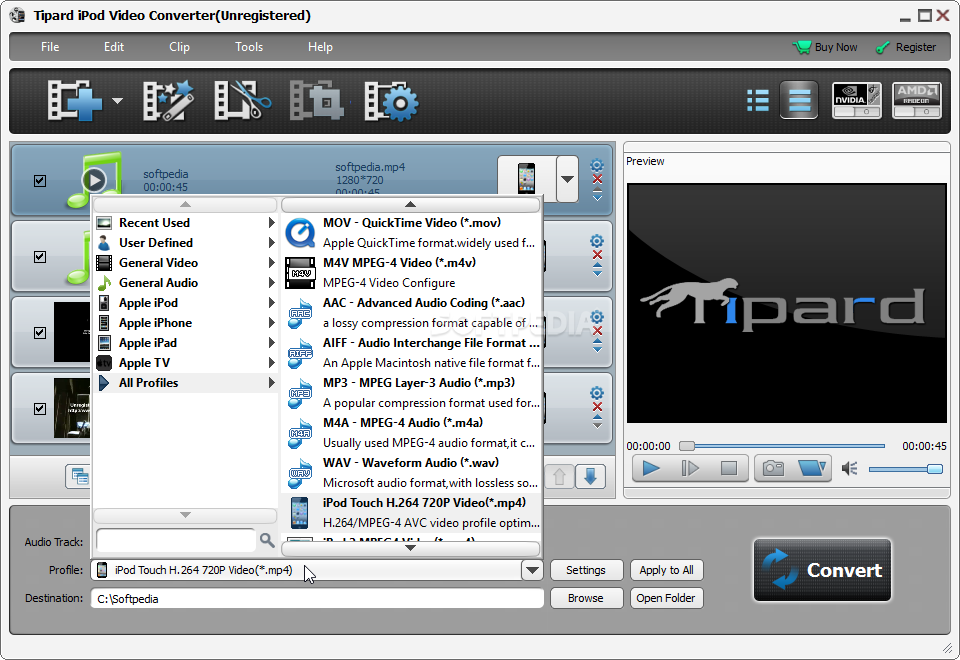Open settings gear for third file row
The width and height of the screenshot is (960, 660).
point(597,317)
